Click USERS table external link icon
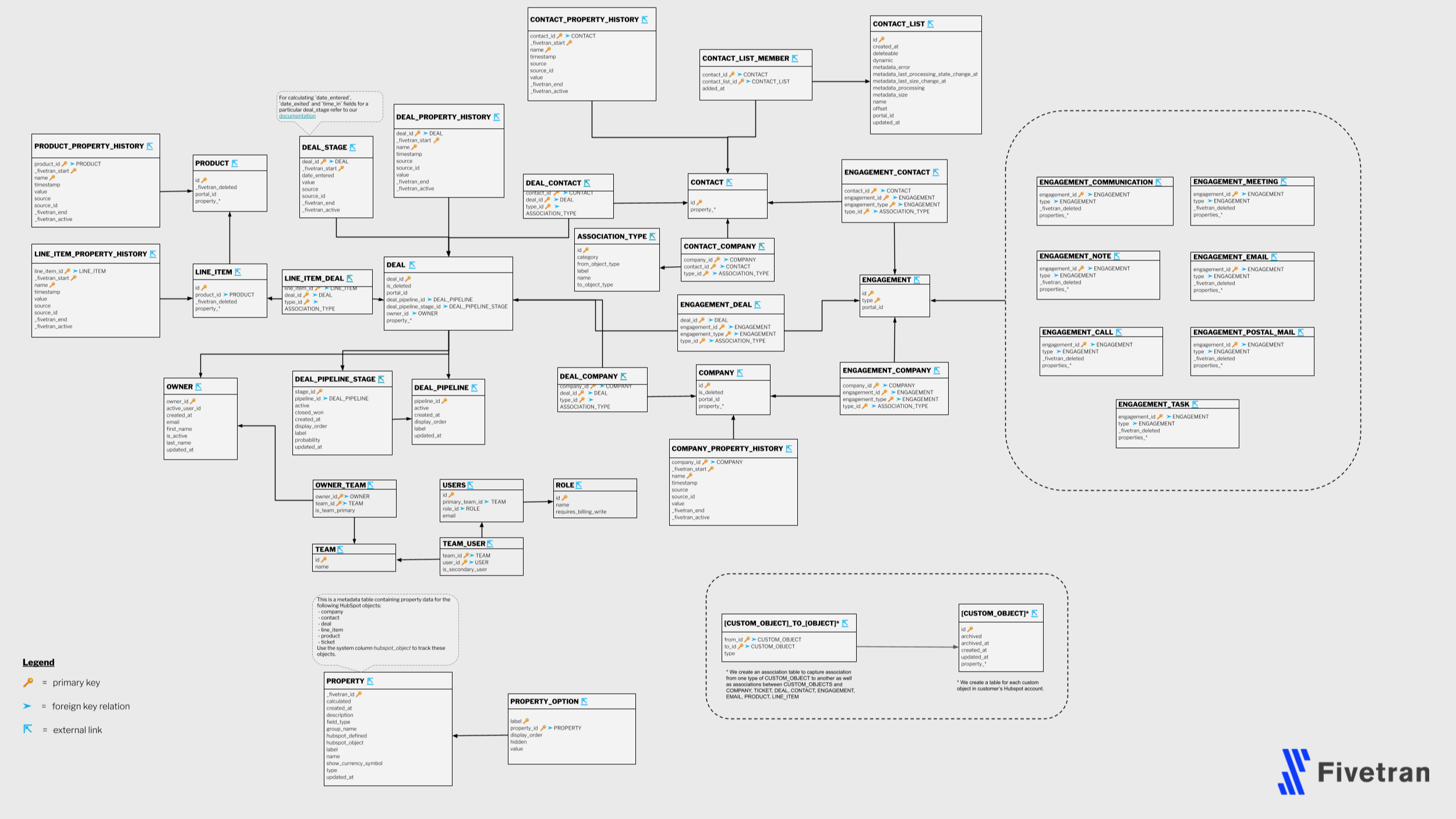This screenshot has width=1456, height=819. click(471, 485)
